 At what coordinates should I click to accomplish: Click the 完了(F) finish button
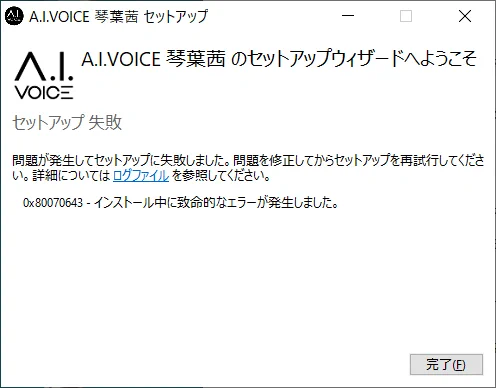tap(446, 364)
